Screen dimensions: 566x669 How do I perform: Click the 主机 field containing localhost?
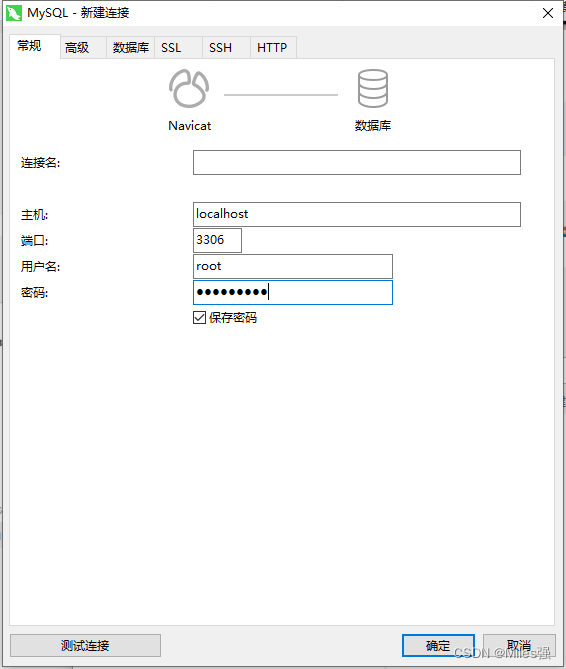tap(357, 214)
